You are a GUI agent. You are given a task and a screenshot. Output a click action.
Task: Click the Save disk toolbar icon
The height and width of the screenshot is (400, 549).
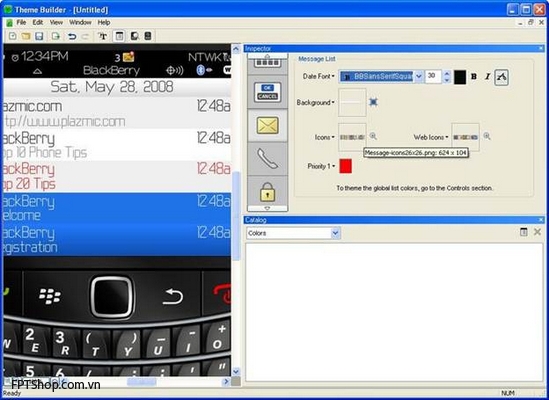tap(39, 36)
